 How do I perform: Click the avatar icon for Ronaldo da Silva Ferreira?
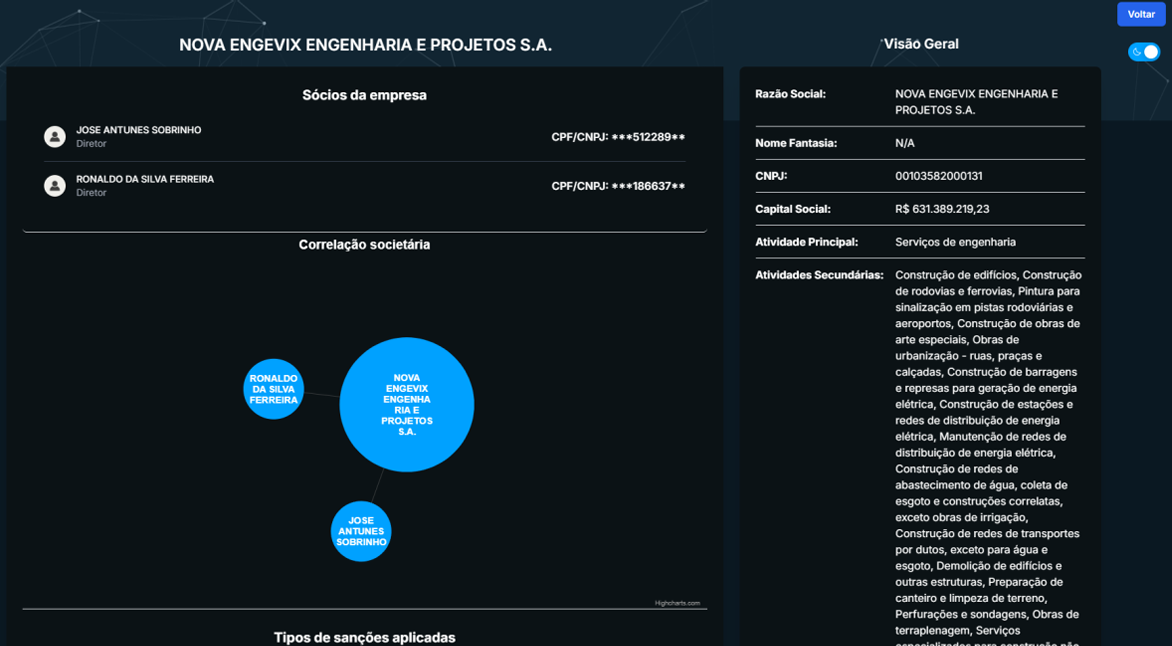click(55, 185)
